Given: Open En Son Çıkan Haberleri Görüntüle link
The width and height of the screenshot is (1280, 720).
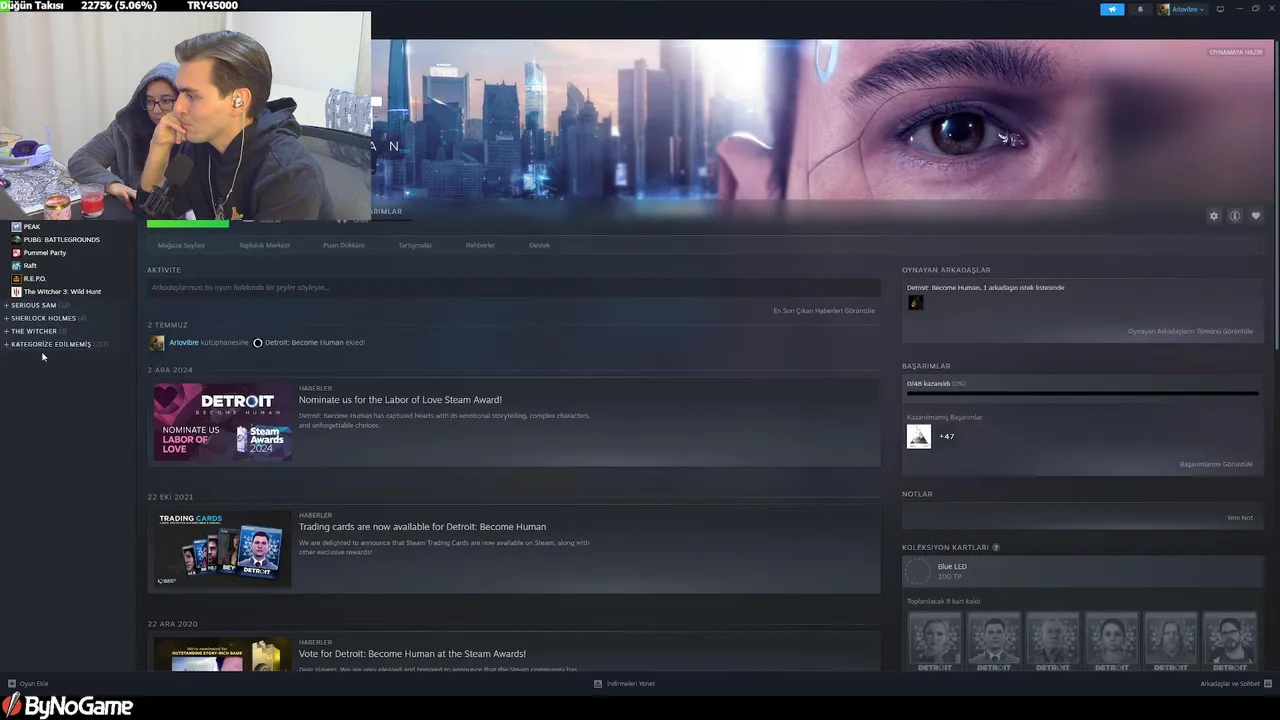Looking at the screenshot, I should click(x=824, y=311).
